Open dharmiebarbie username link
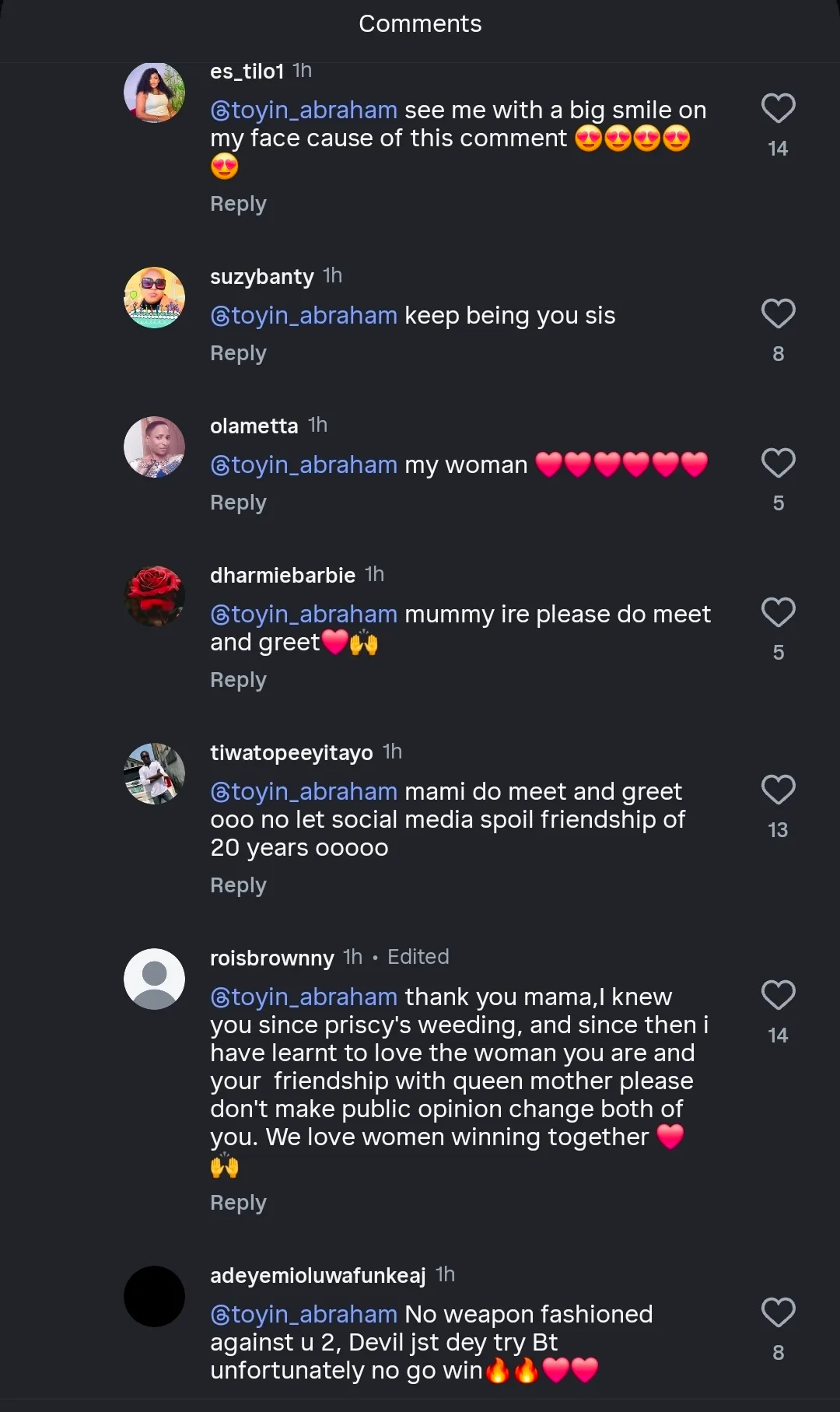 [282, 576]
